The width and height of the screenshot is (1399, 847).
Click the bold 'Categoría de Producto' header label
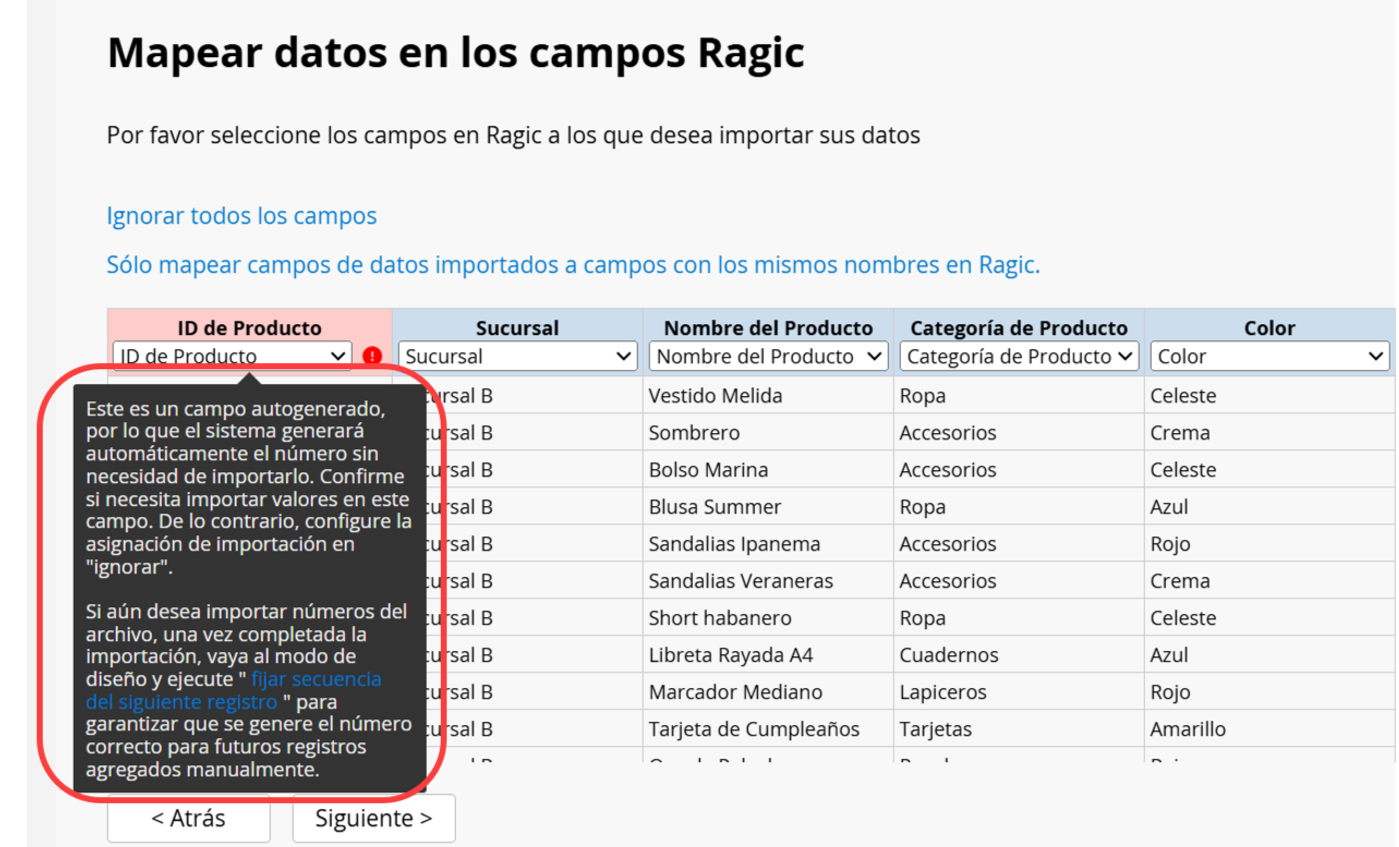(1019, 328)
